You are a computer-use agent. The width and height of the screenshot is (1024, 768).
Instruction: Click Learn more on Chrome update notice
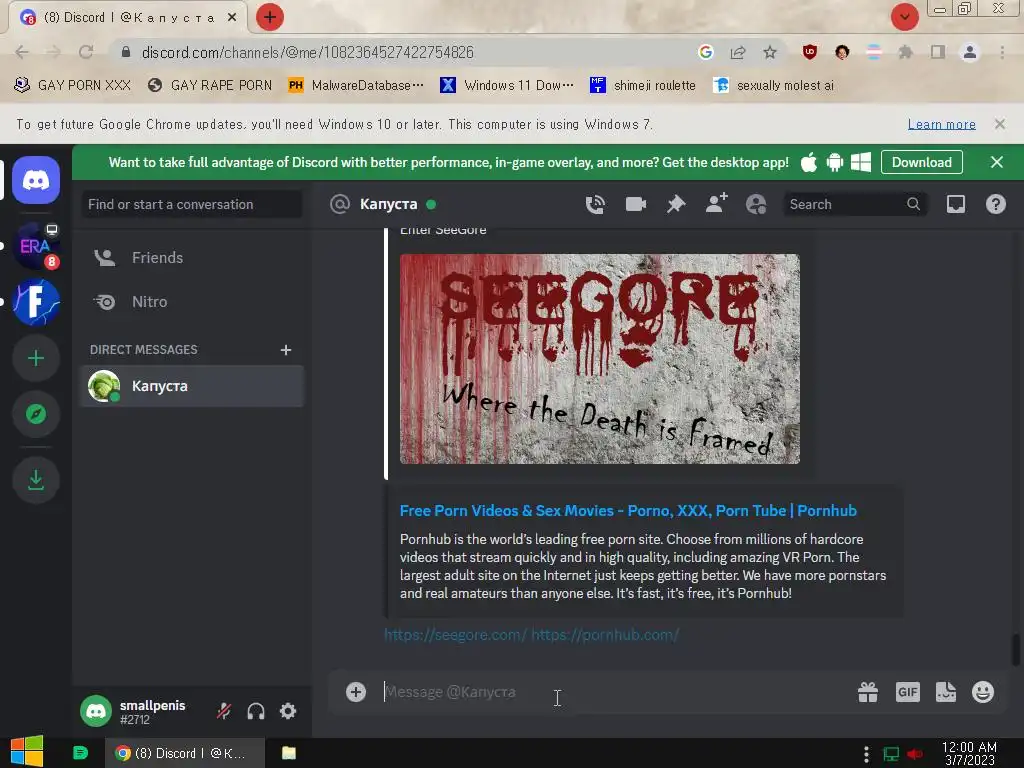coord(941,124)
